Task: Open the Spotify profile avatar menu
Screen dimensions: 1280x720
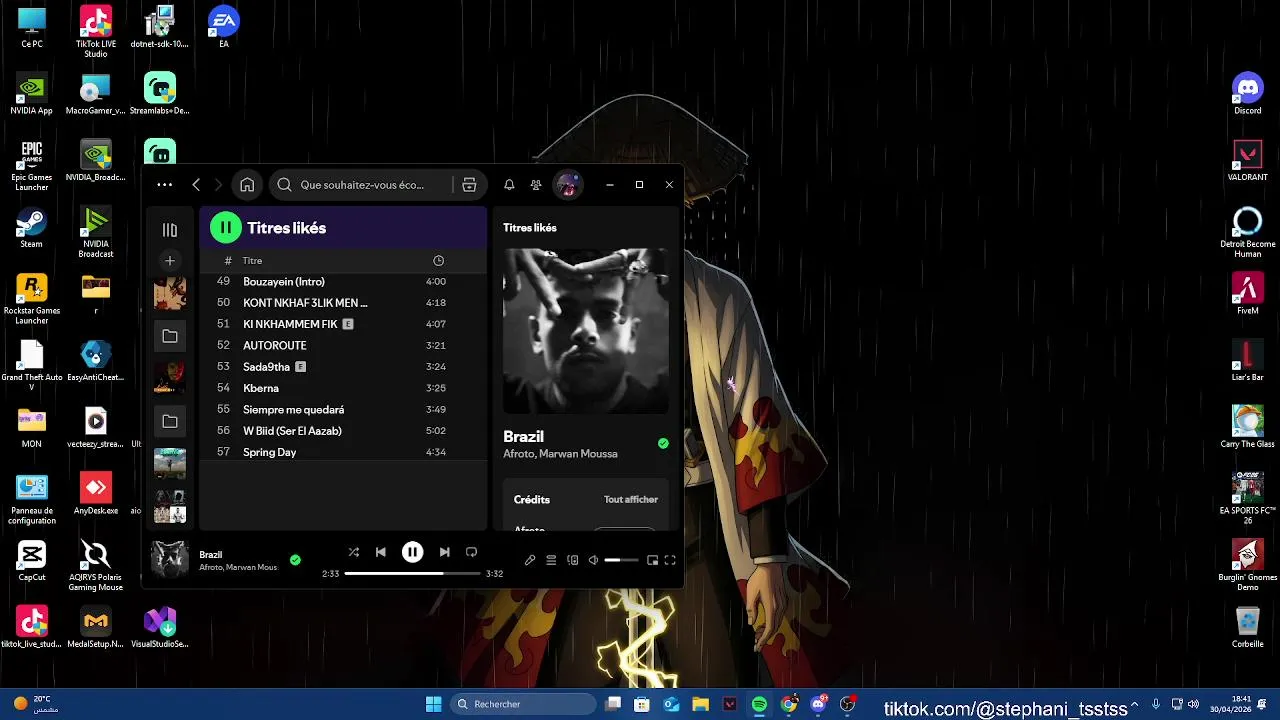Action: (567, 185)
